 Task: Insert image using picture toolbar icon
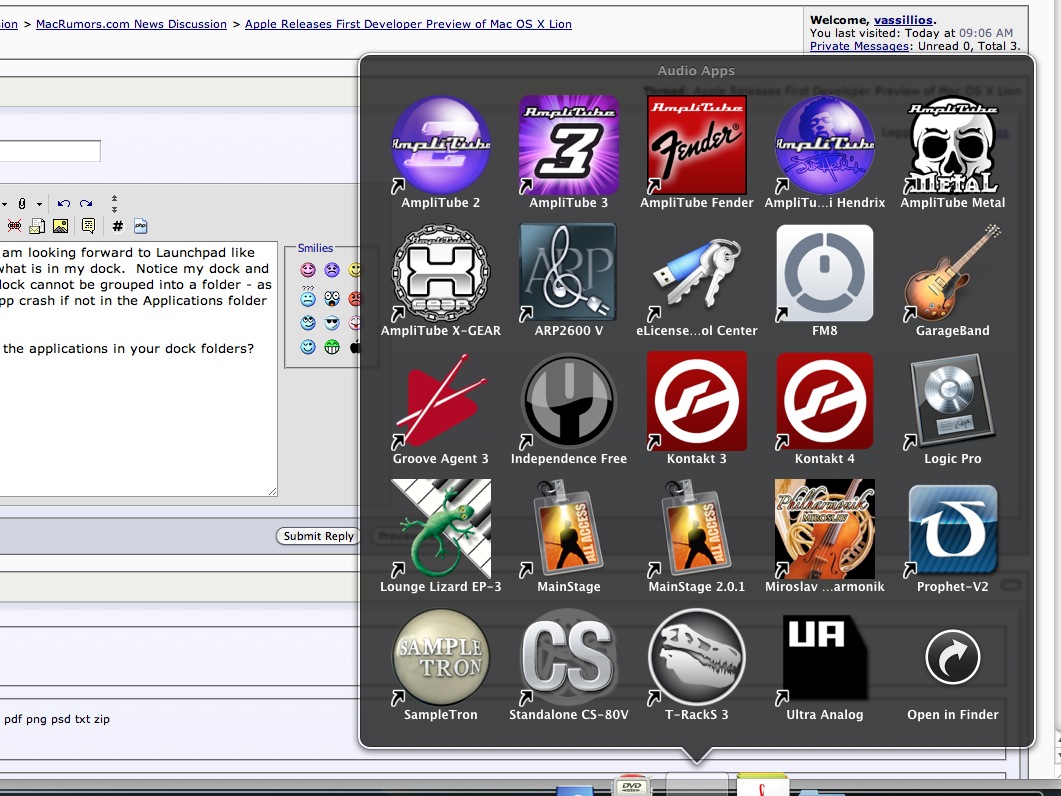click(60, 226)
